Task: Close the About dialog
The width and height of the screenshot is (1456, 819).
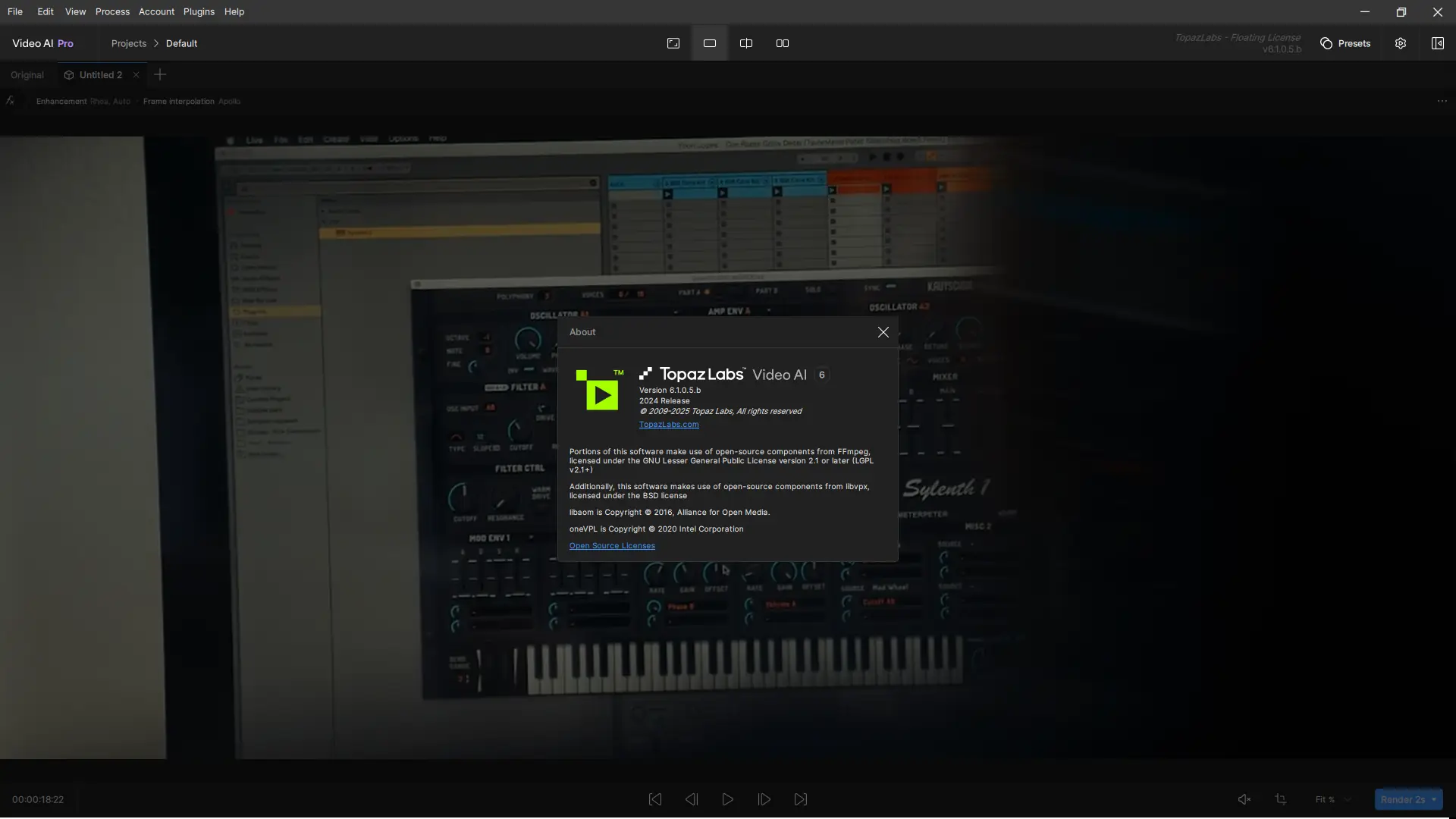Action: point(883,332)
